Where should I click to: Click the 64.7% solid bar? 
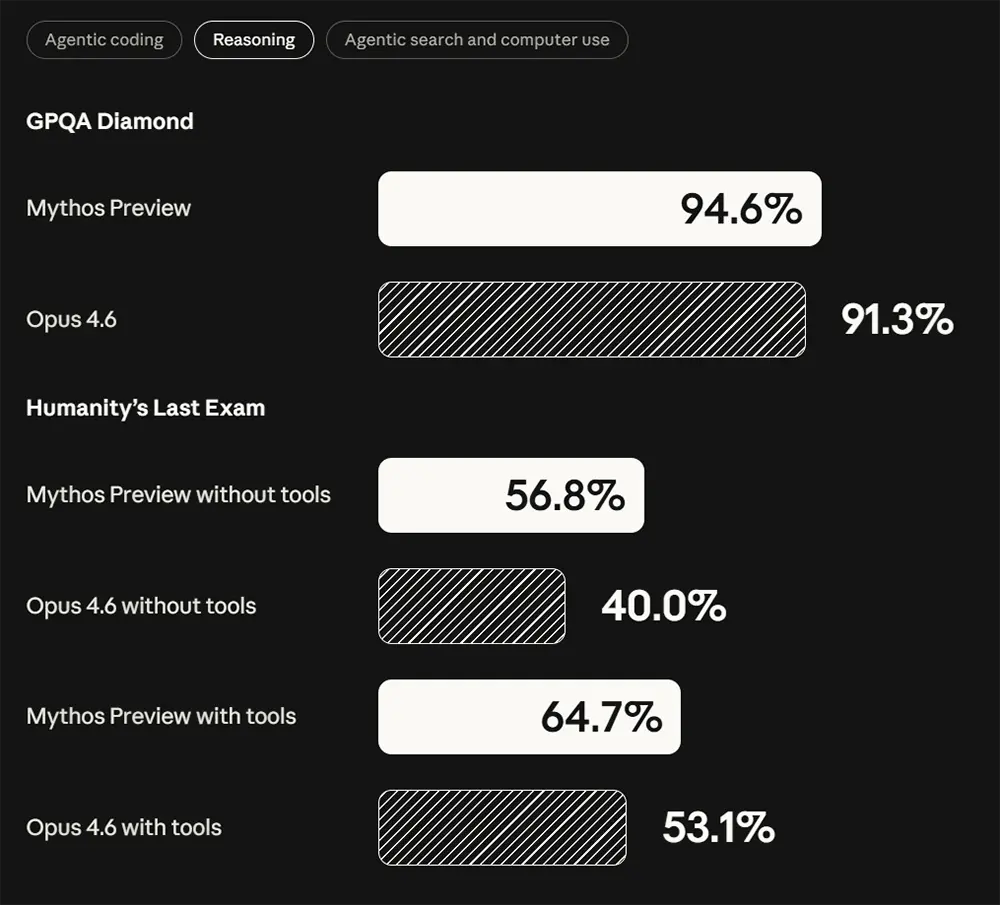pos(528,717)
